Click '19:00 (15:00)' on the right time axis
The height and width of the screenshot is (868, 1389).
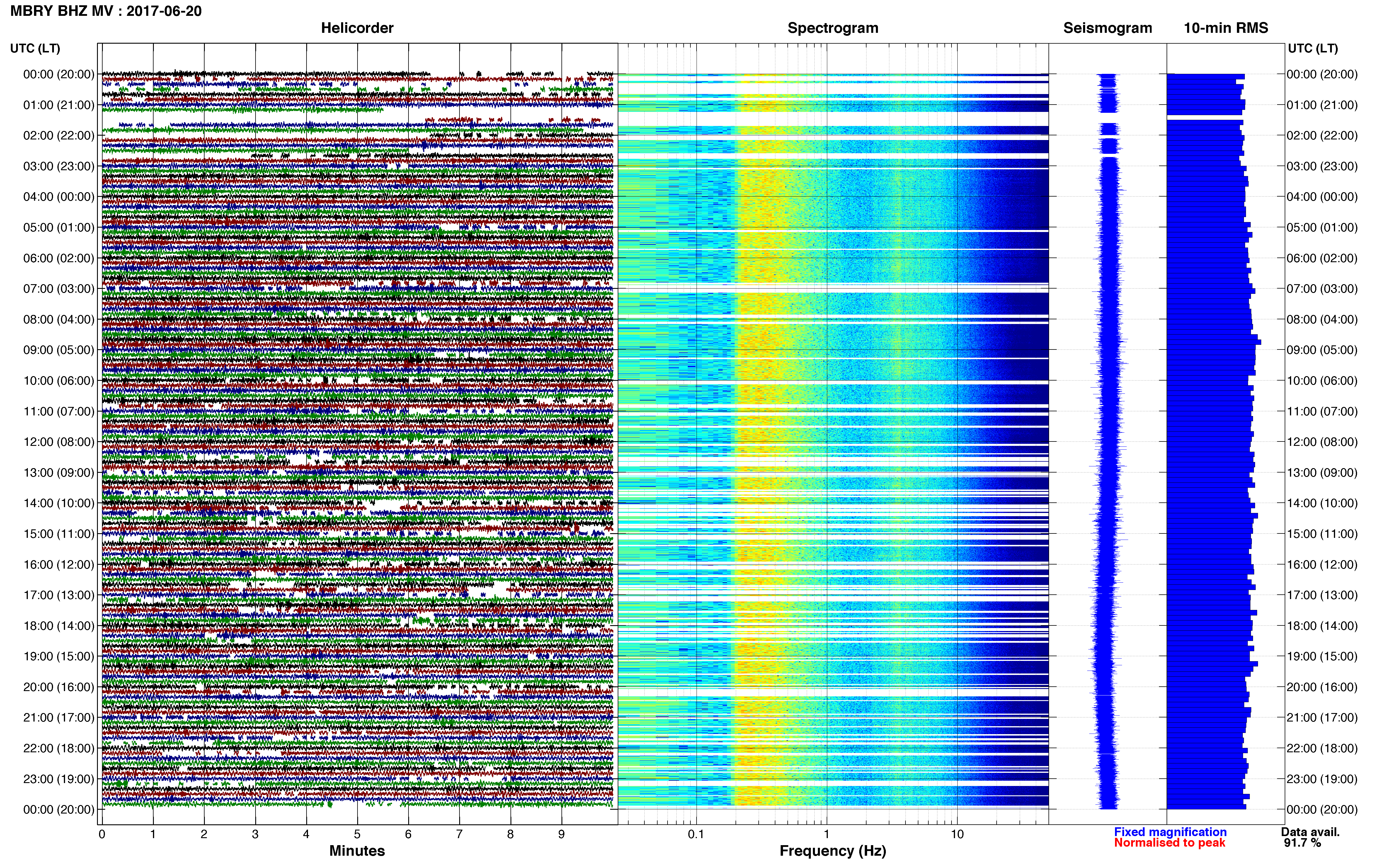pos(1322,656)
